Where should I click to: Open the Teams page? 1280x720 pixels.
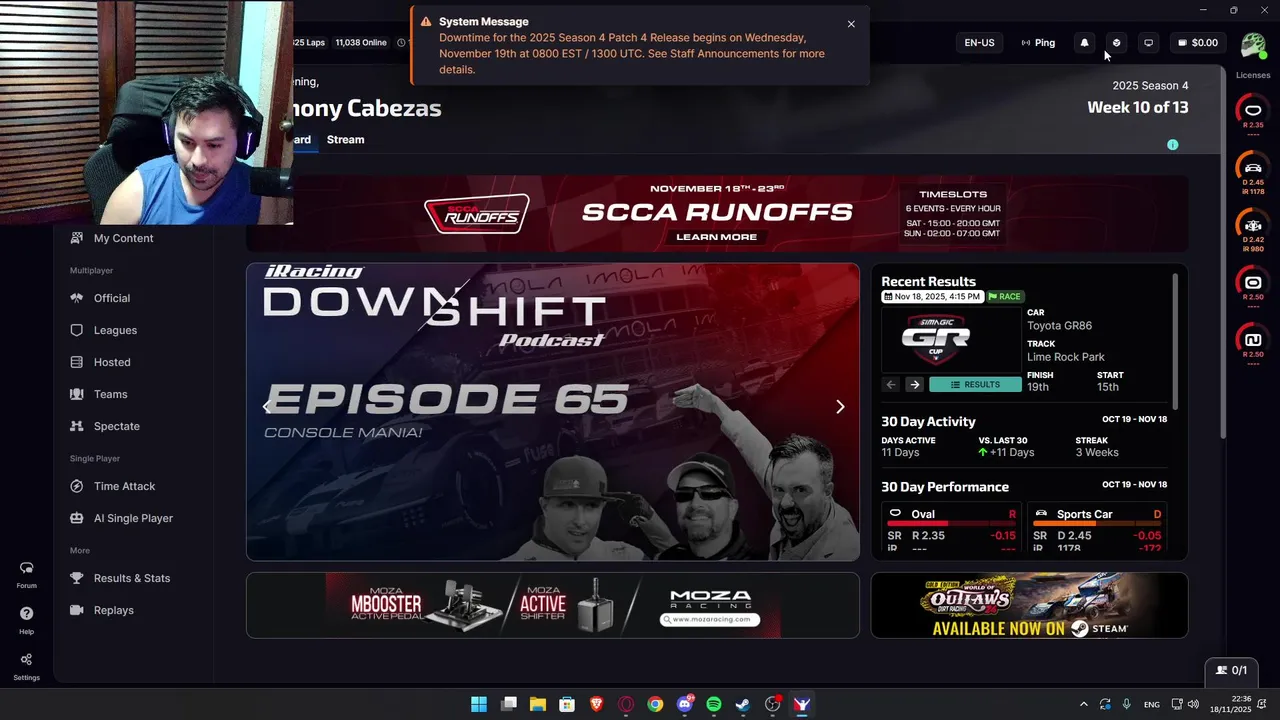[x=99, y=394]
